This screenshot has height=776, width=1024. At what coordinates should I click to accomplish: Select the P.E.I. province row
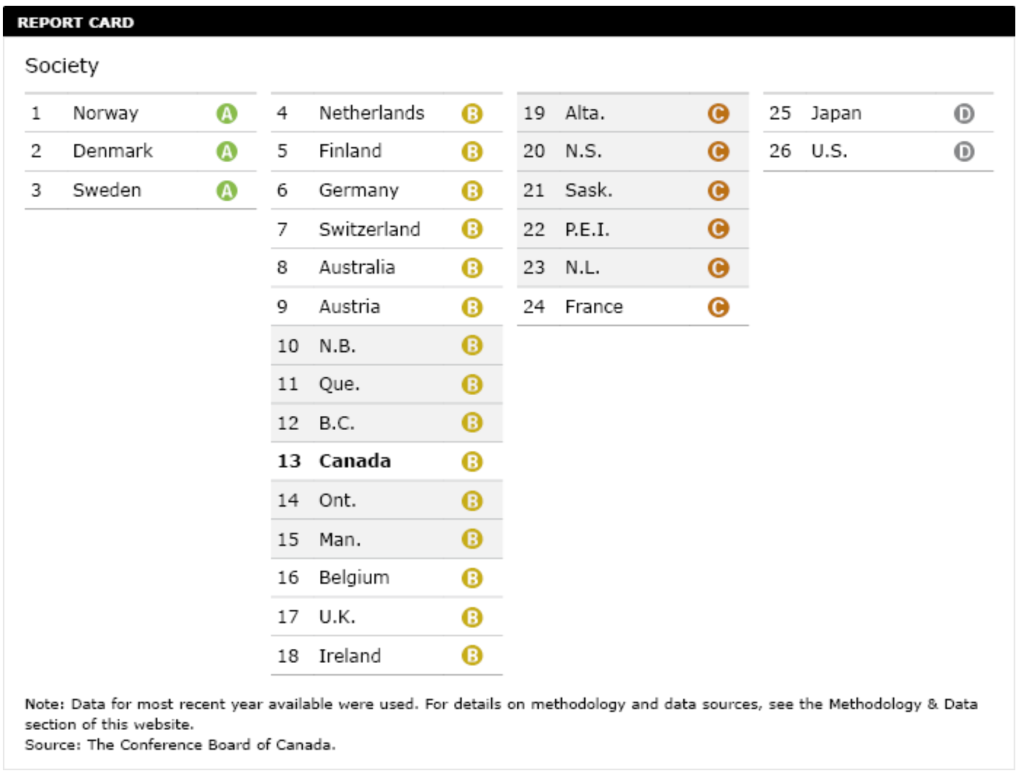587,229
